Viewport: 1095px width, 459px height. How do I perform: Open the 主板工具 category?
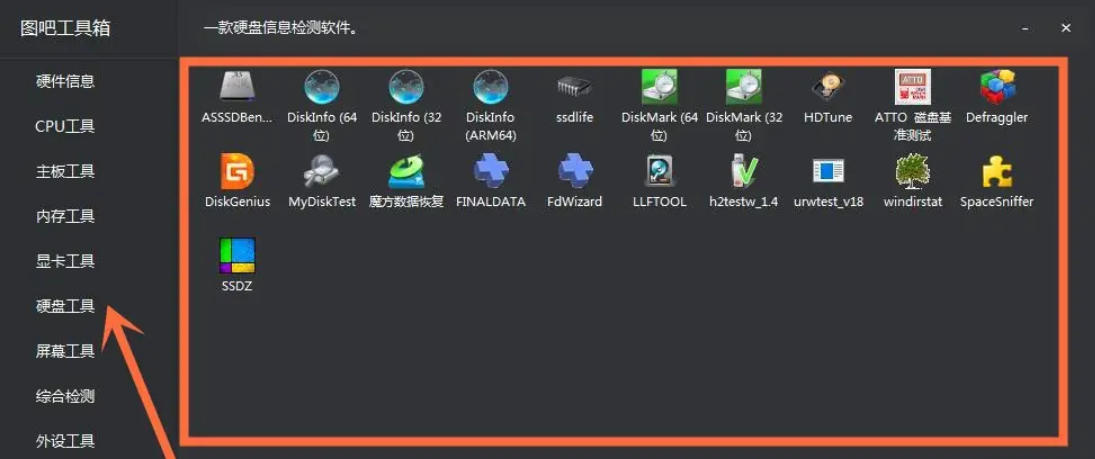click(65, 171)
